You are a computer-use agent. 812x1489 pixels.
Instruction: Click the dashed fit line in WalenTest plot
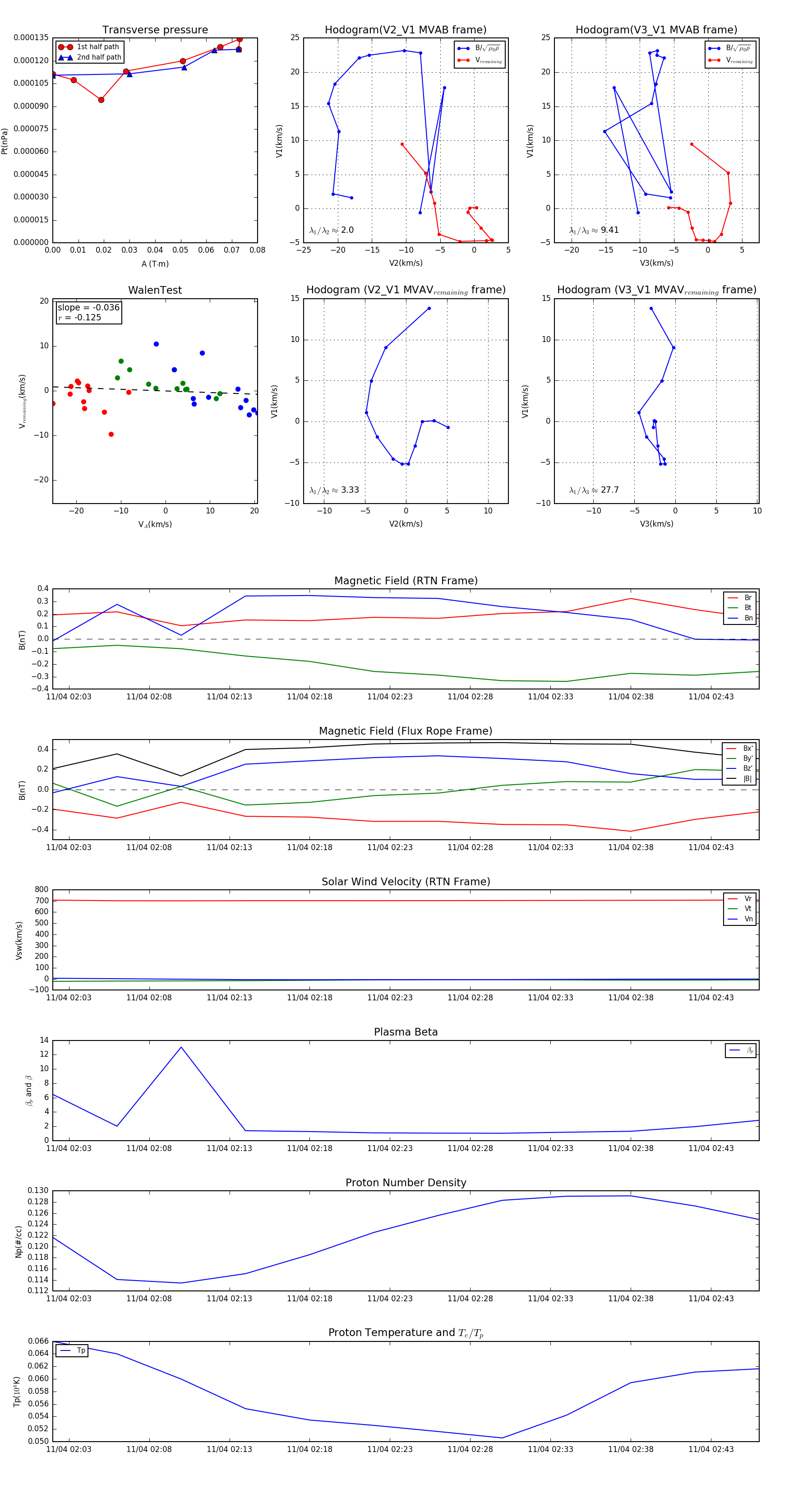(155, 390)
